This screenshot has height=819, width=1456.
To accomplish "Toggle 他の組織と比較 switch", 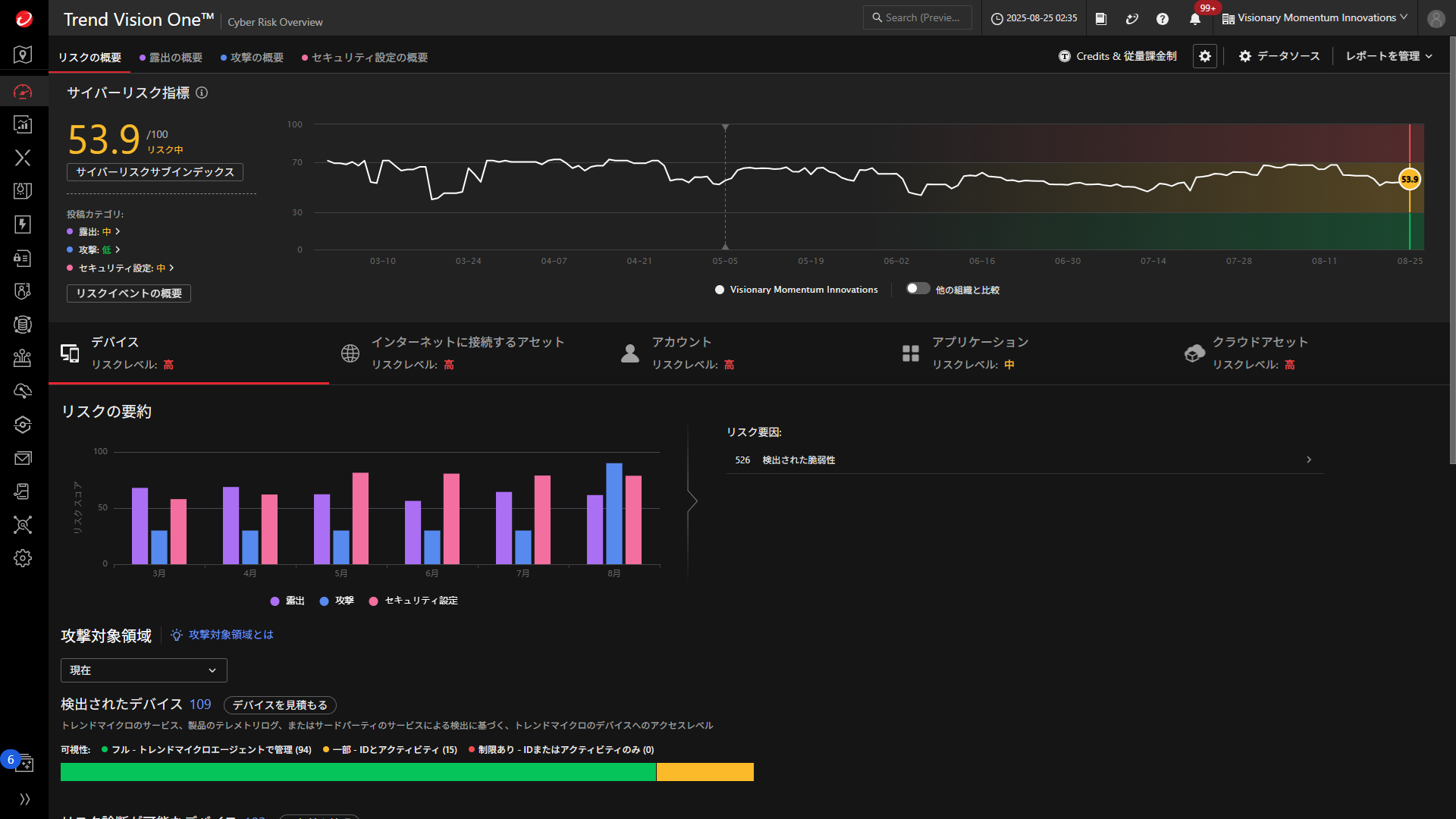I will pyautogui.click(x=918, y=289).
